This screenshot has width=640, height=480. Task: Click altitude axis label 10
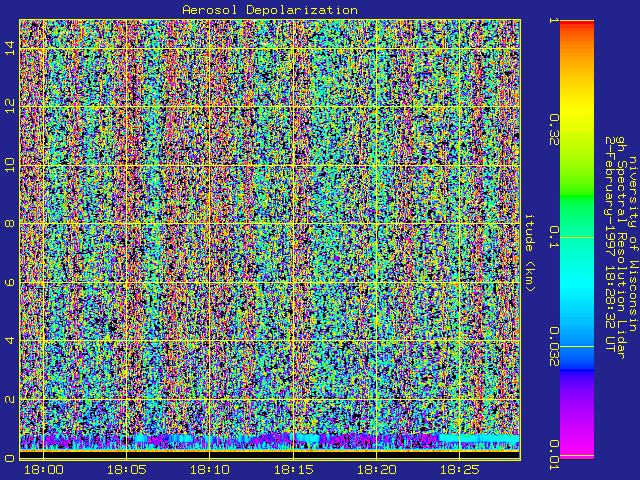pyautogui.click(x=10, y=165)
